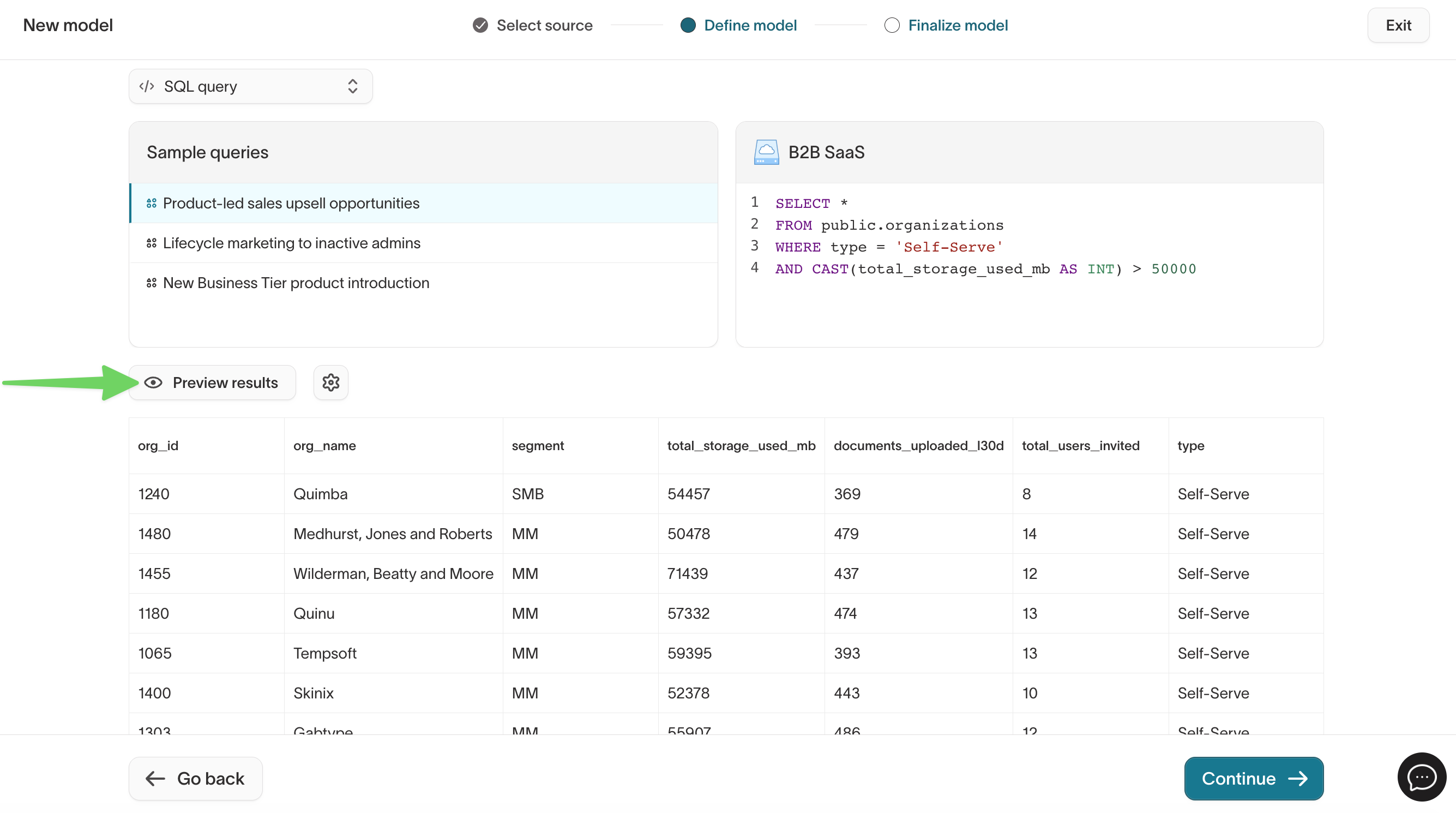Image resolution: width=1456 pixels, height=813 pixels.
Task: Click the grid icon beside Lifecycle marketing query
Action: coord(151,243)
